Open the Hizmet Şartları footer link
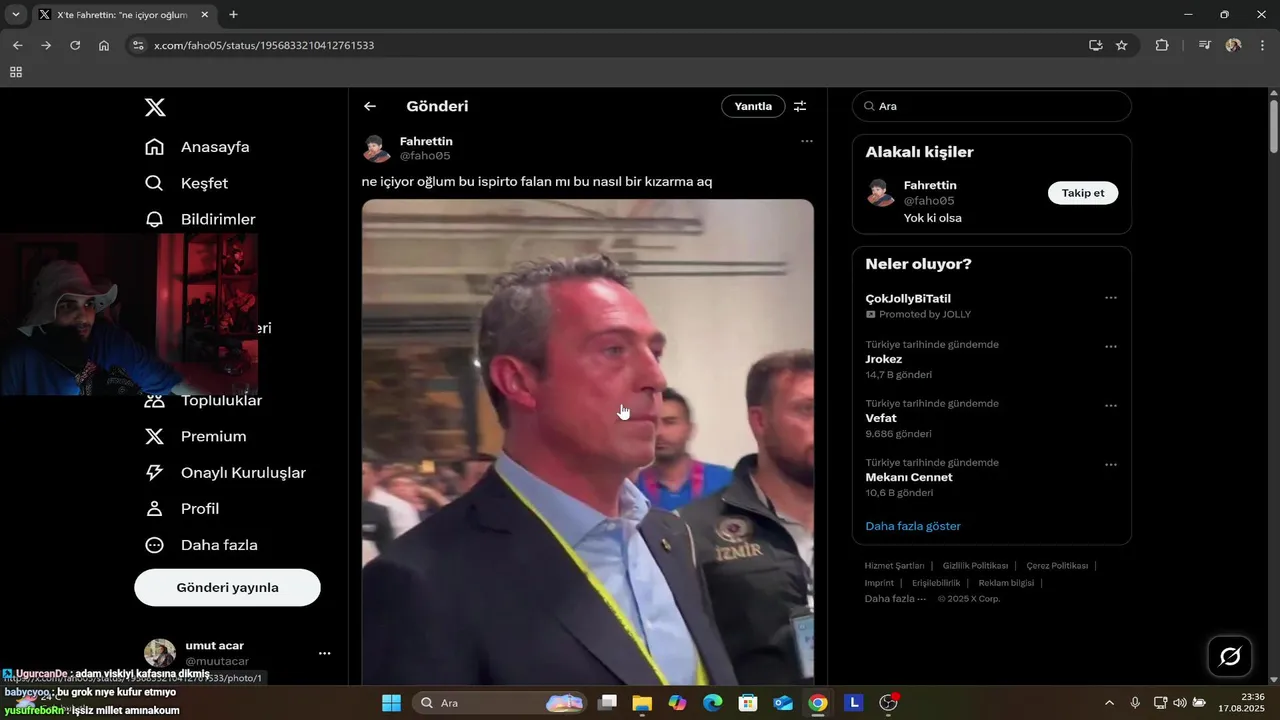The image size is (1280, 720). (x=894, y=566)
